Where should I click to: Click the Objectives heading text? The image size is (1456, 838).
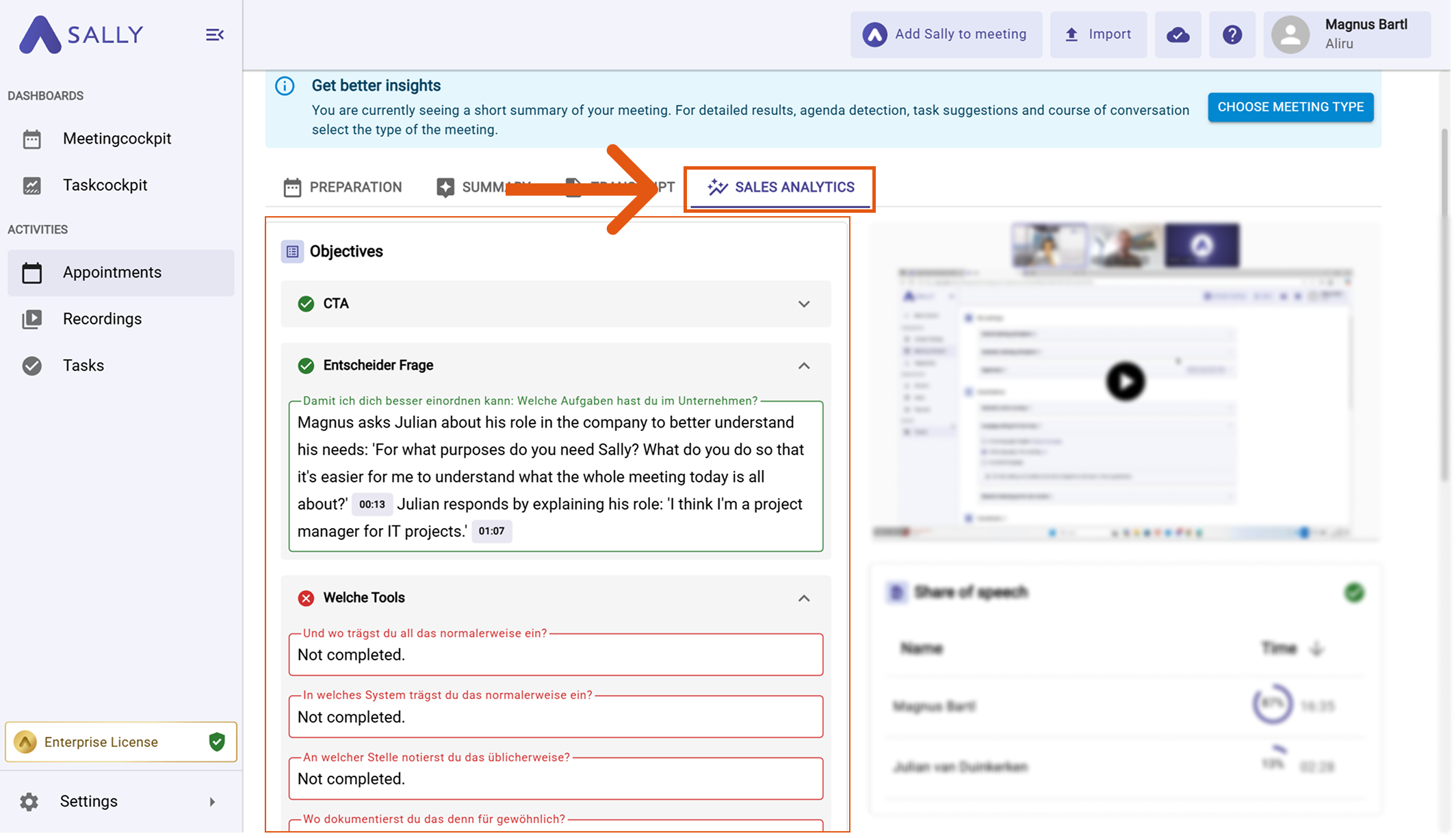click(346, 251)
